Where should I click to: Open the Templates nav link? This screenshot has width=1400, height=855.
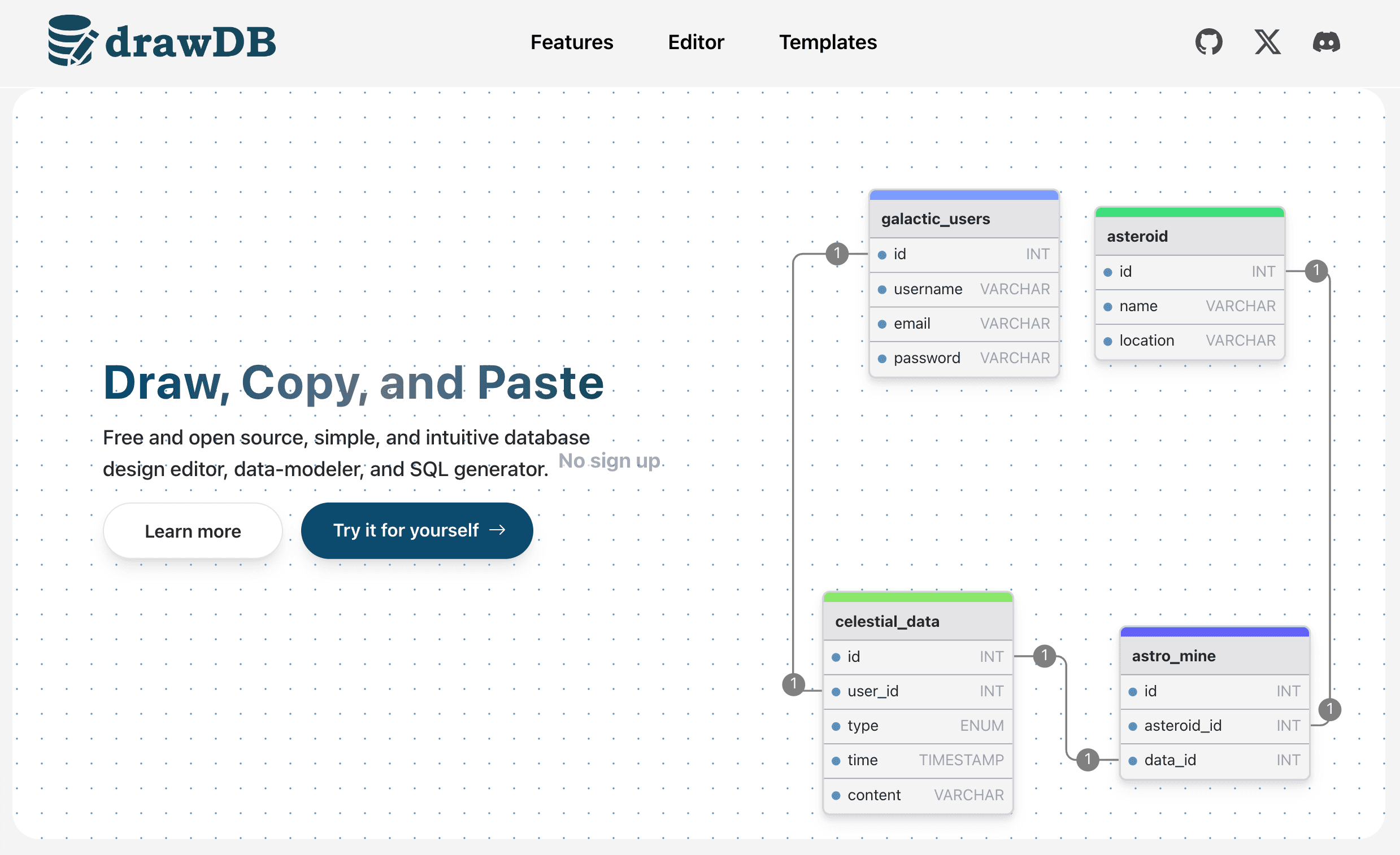point(827,42)
